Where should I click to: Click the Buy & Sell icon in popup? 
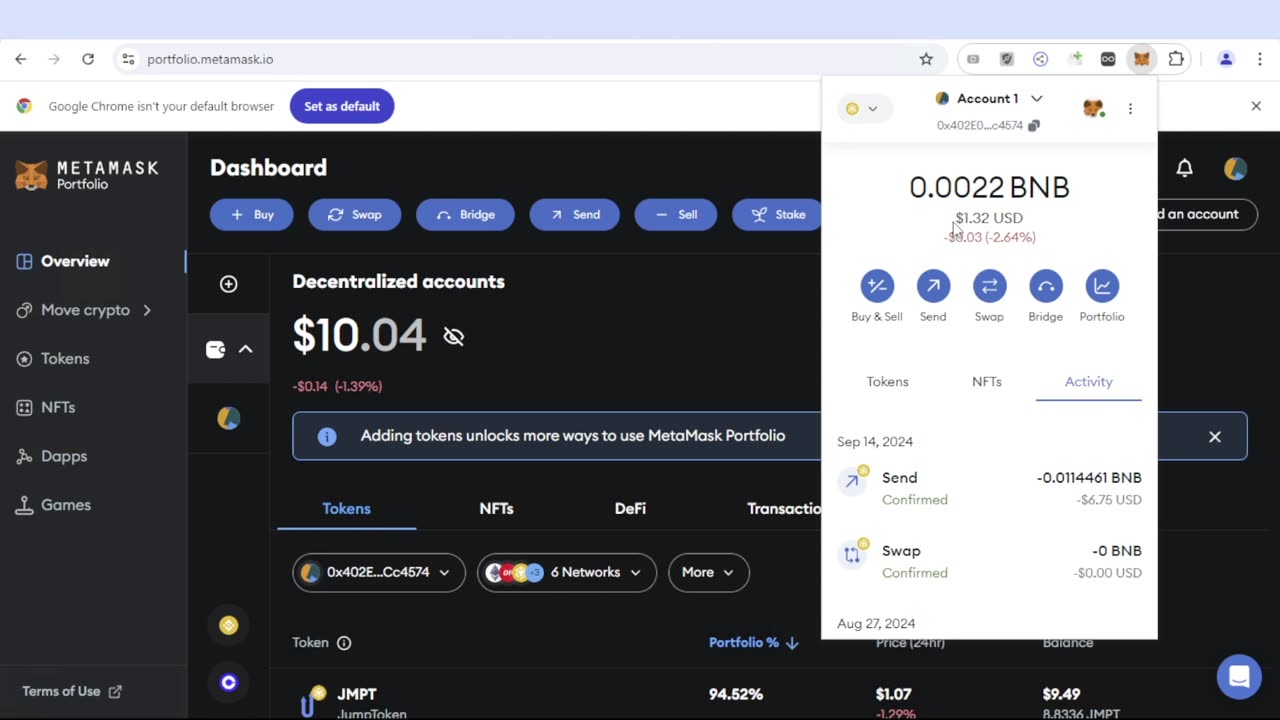(x=877, y=286)
